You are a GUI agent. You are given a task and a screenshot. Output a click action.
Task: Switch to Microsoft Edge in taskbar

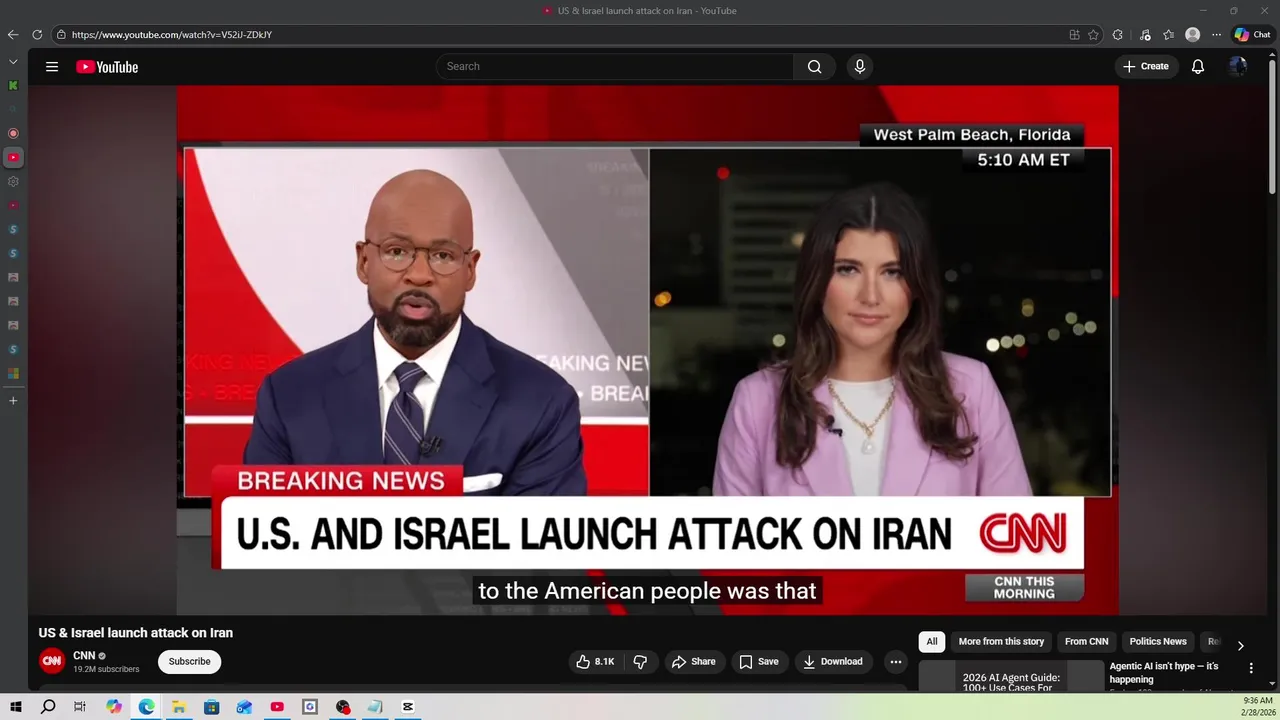coord(146,707)
